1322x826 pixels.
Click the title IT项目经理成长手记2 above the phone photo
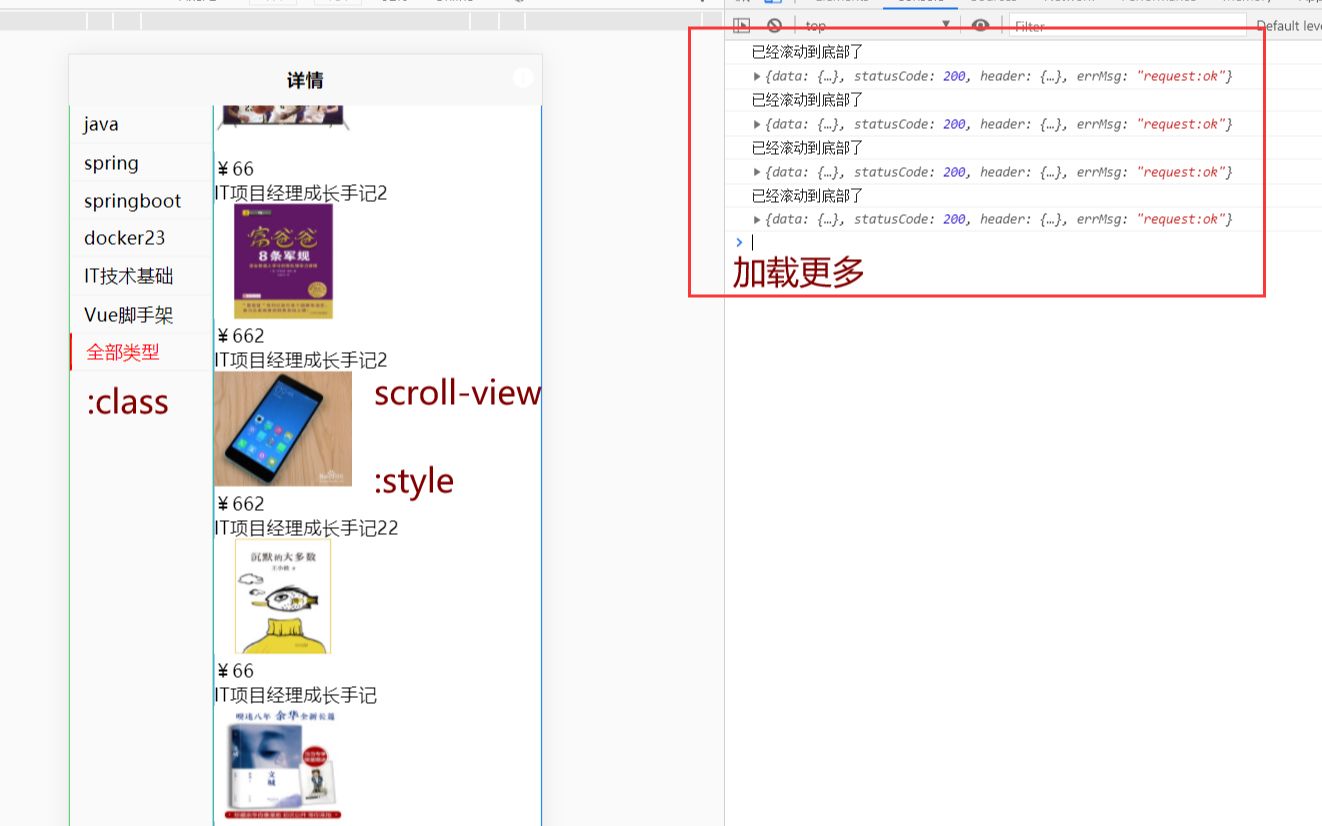pyautogui.click(x=300, y=359)
